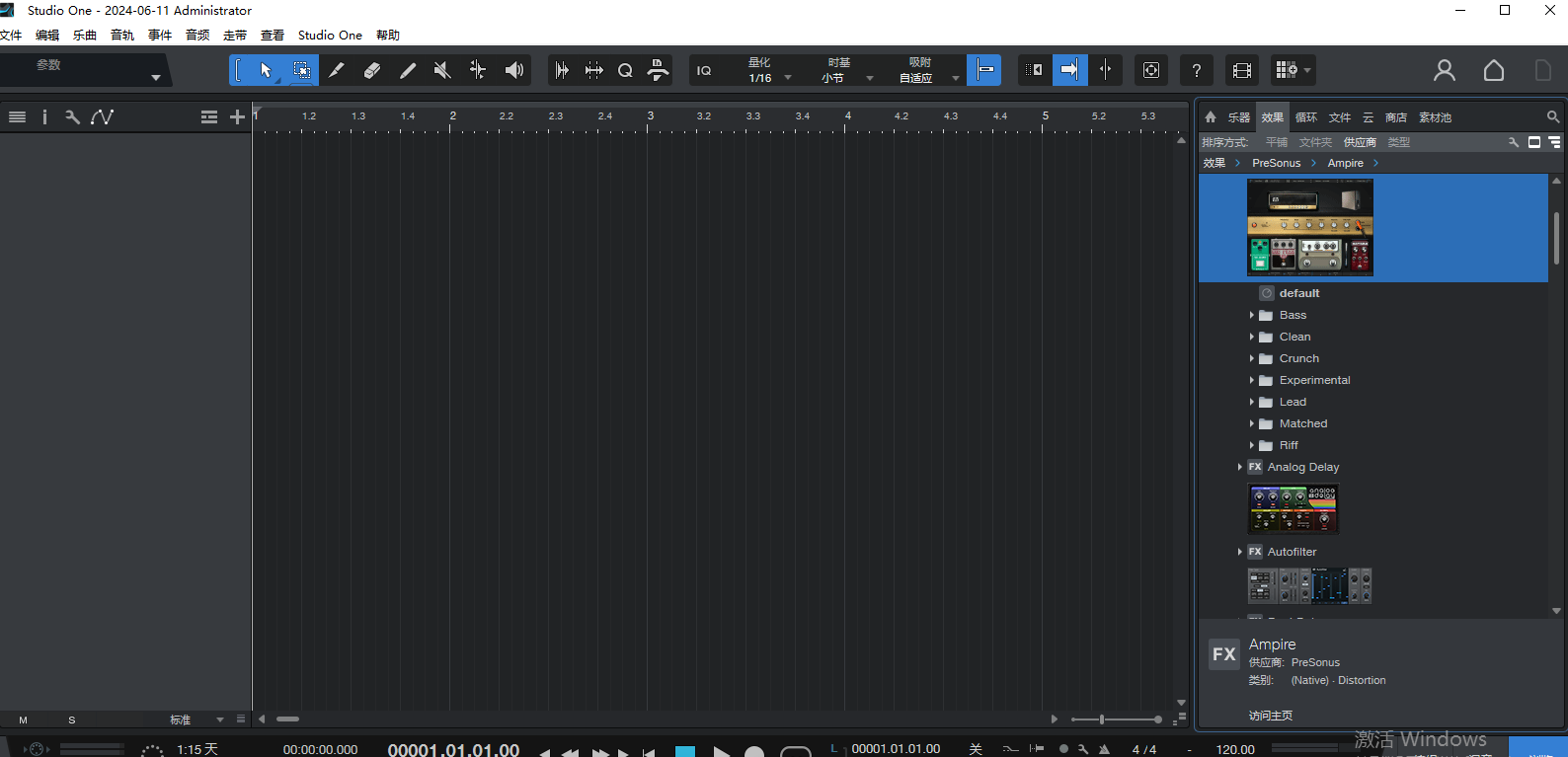Sort browser by 文件夹
The height and width of the screenshot is (757, 1568).
1315,142
